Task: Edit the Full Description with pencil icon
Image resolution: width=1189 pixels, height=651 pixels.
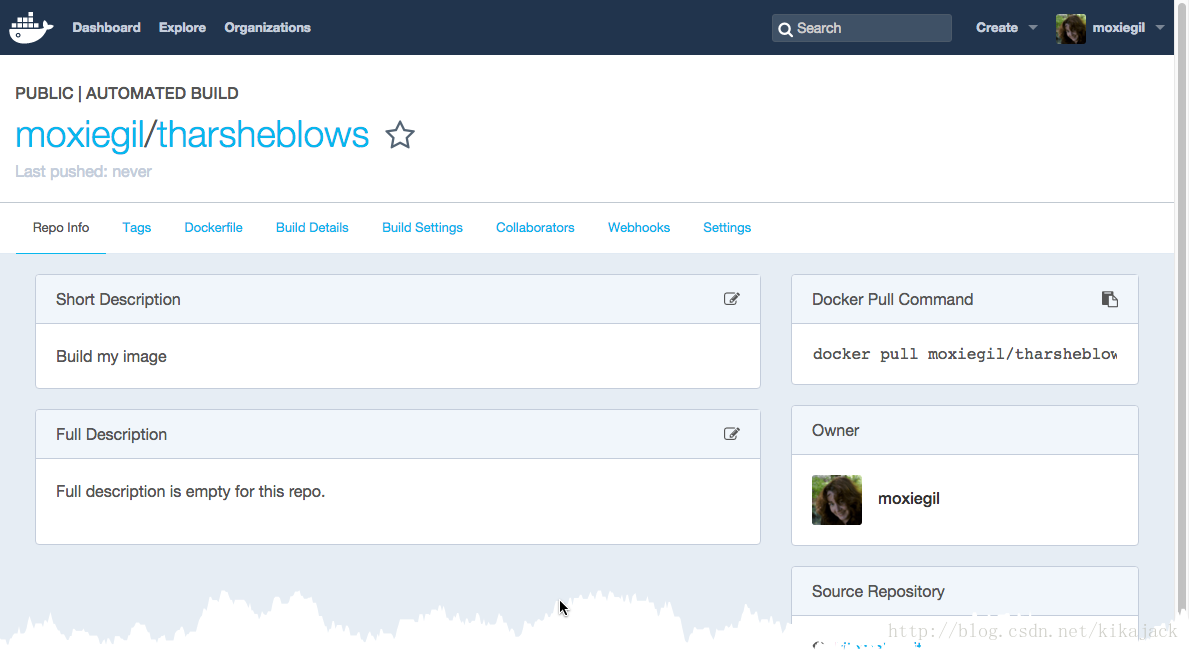Action: coord(731,433)
